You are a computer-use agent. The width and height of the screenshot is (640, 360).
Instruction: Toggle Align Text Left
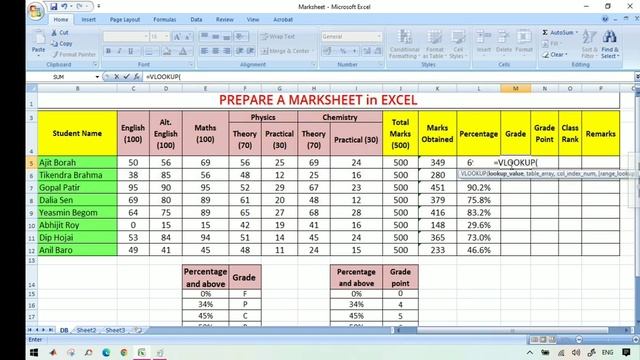point(204,51)
